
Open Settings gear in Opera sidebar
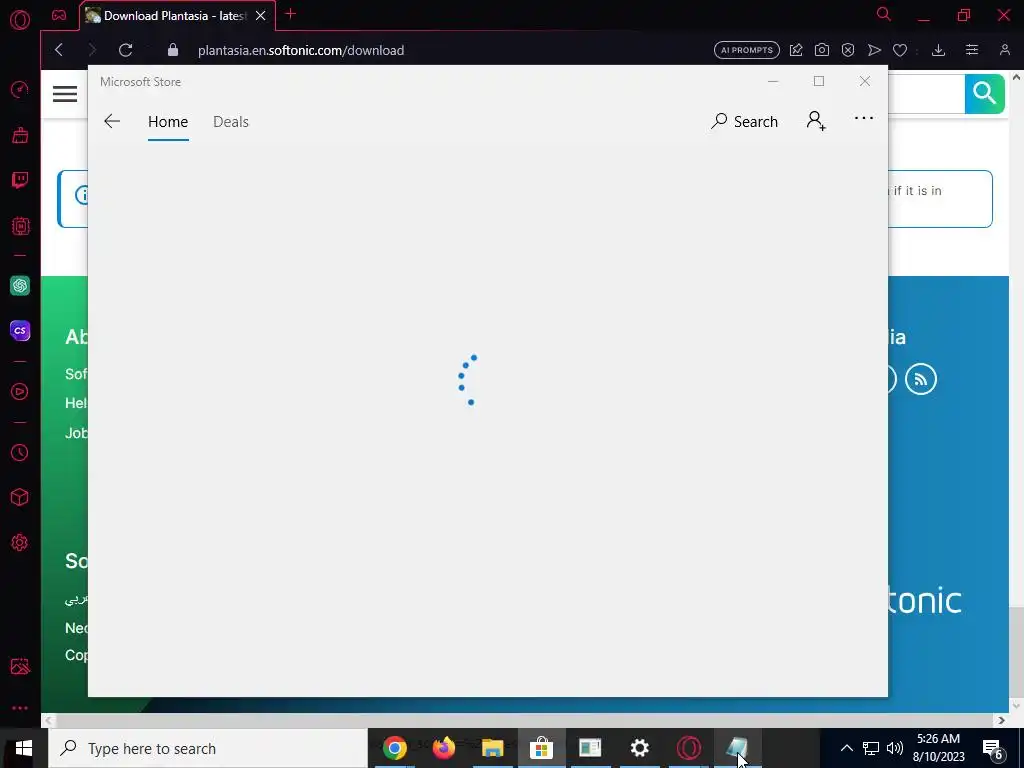20,542
